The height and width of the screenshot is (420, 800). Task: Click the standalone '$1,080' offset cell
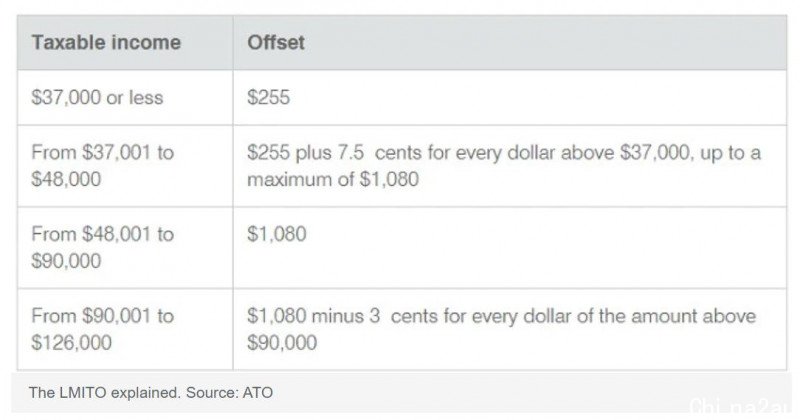510,248
